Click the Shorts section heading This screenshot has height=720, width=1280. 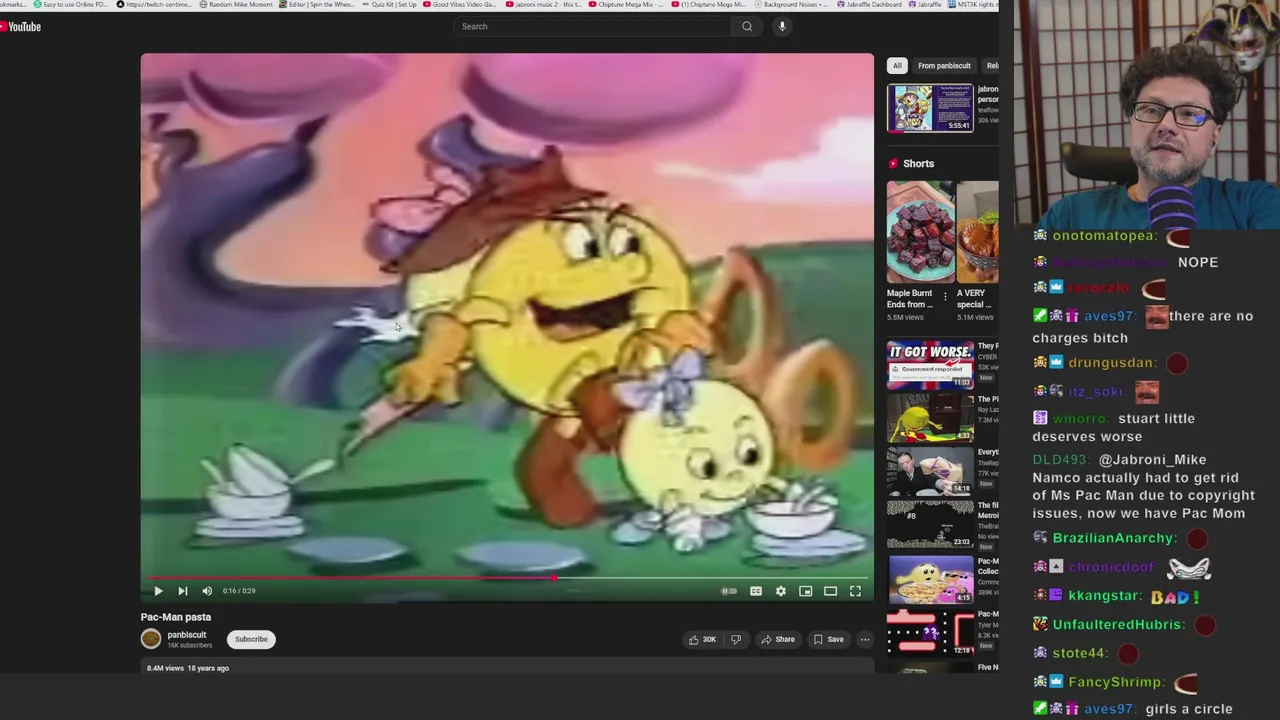[919, 163]
